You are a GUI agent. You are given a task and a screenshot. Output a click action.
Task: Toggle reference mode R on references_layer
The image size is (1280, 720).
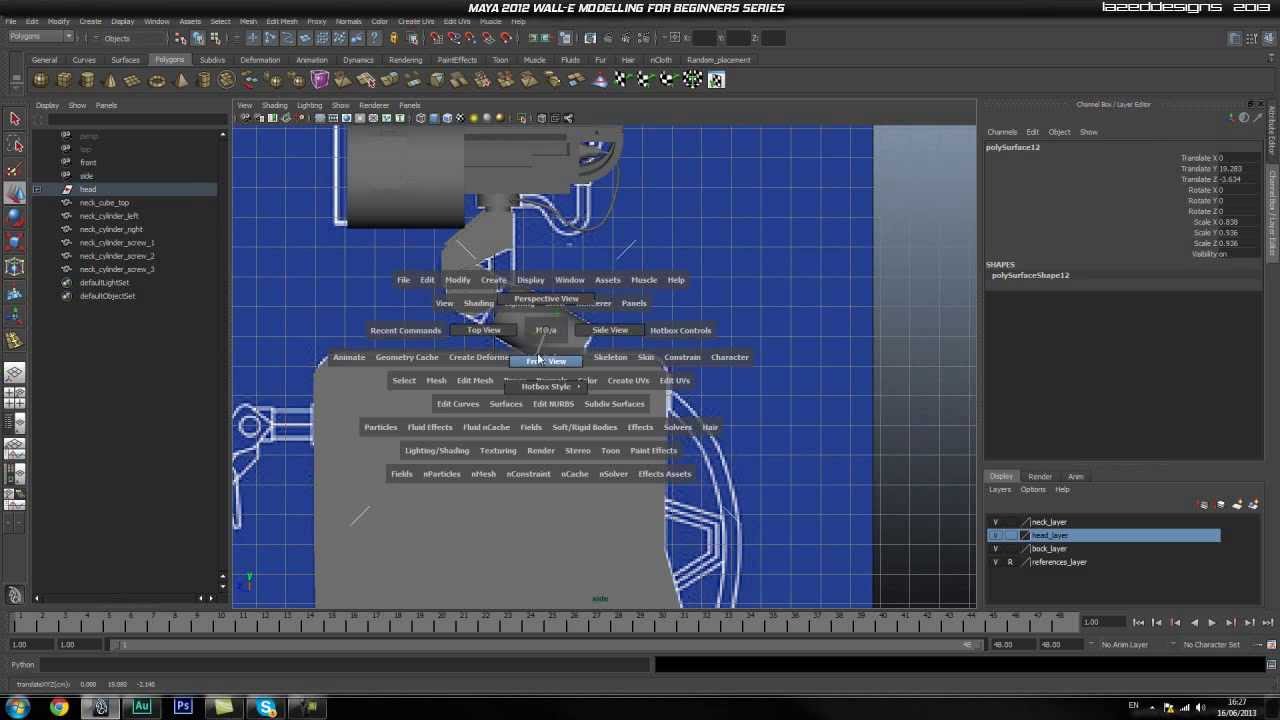(1009, 562)
